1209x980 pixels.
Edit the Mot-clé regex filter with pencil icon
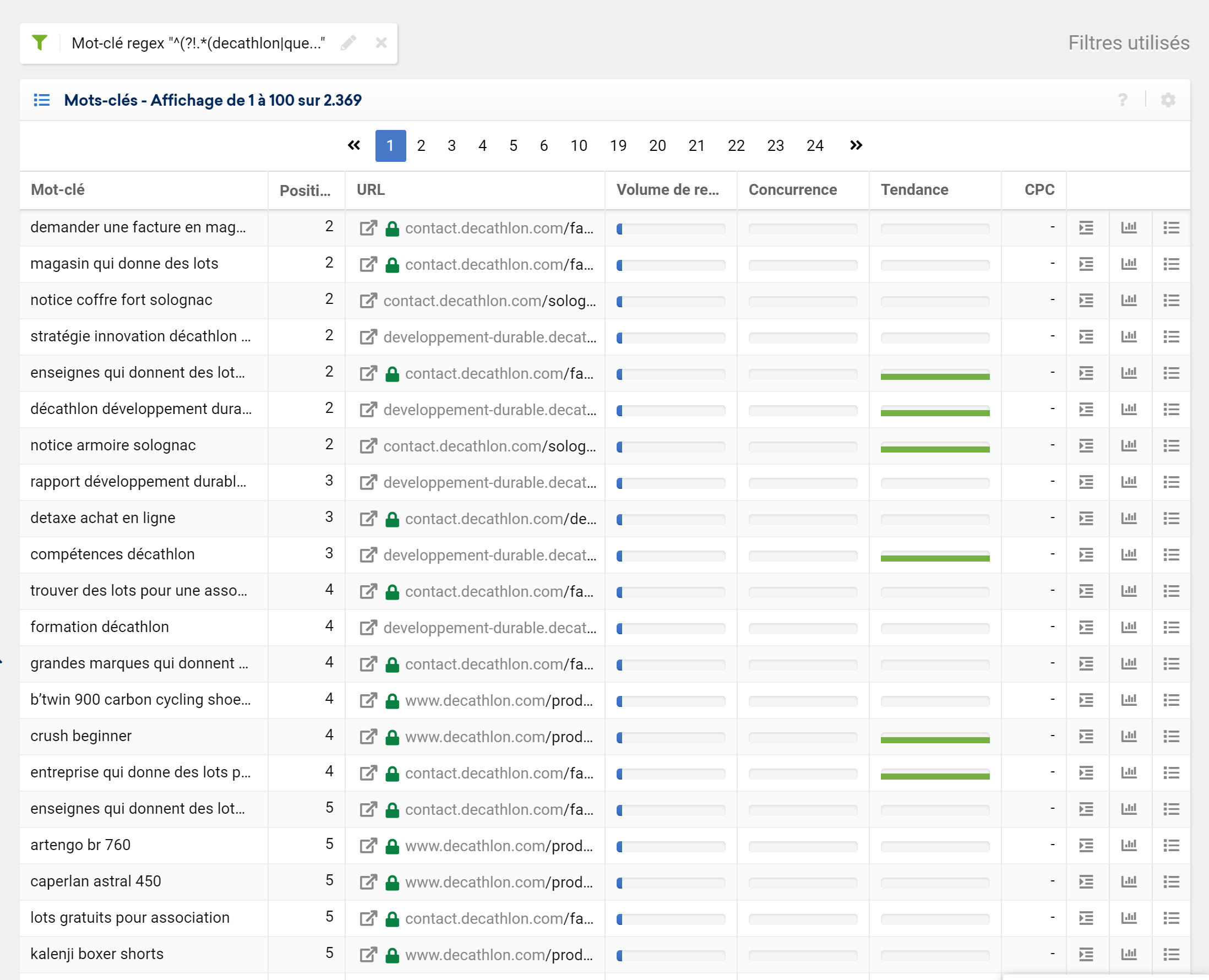click(x=348, y=43)
